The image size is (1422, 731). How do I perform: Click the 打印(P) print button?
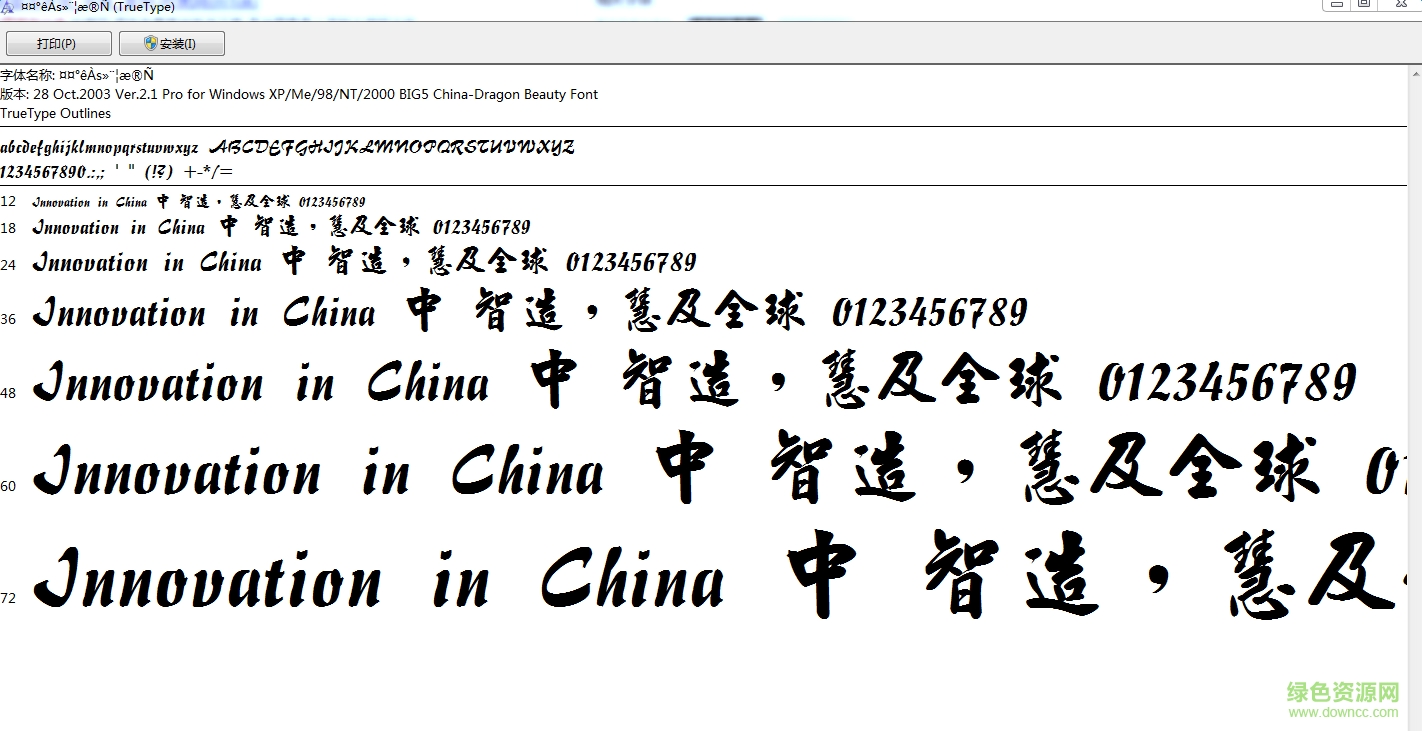coord(58,43)
